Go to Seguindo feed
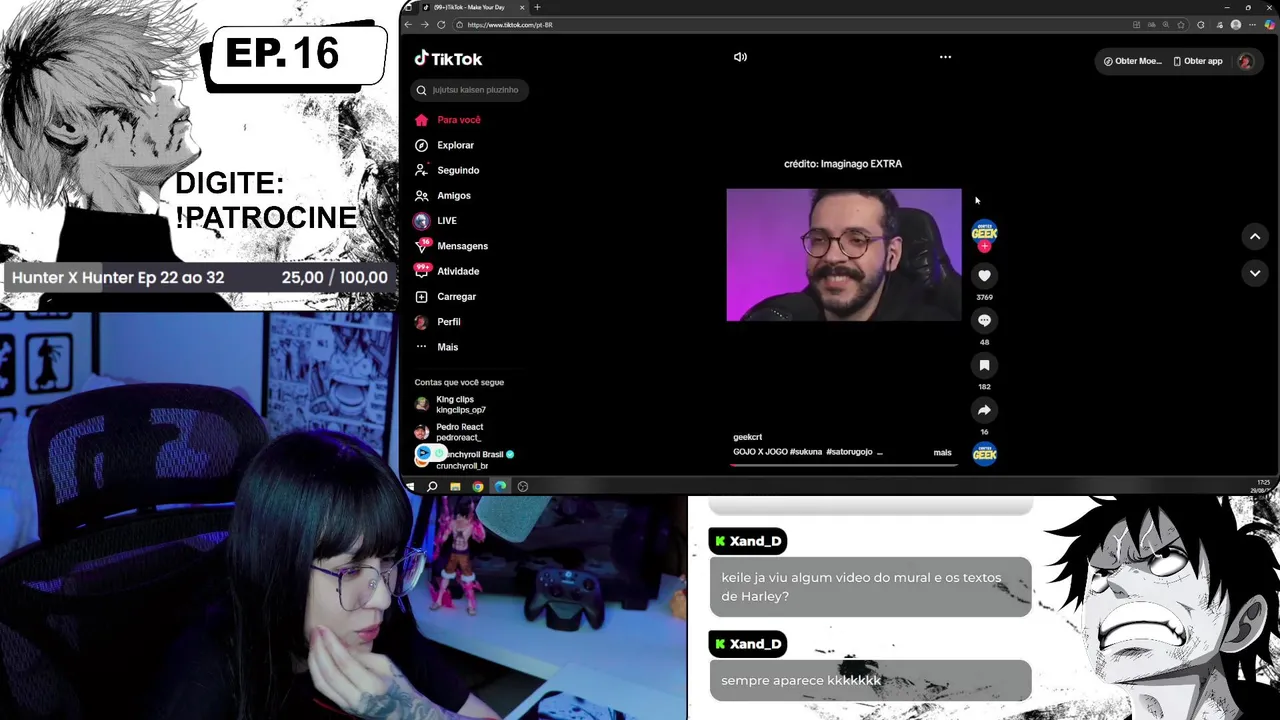The width and height of the screenshot is (1280, 720). tap(447, 170)
